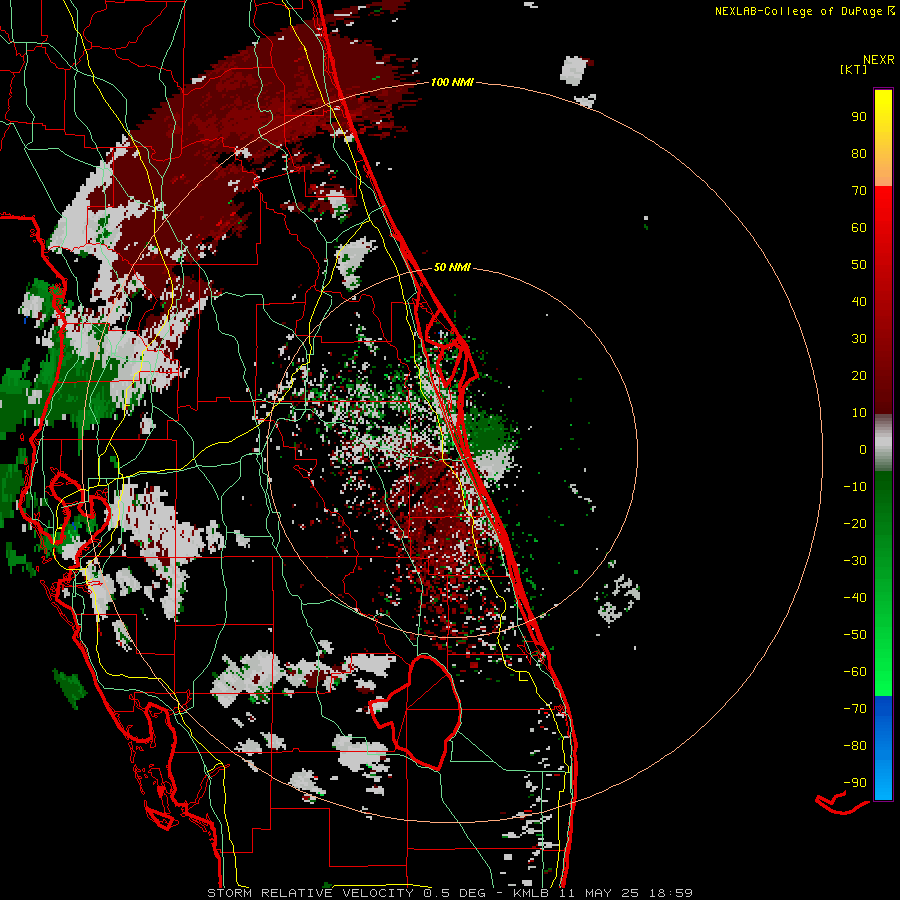Click "STORM RELATIVE VELOCITY" in the bottom caption
900x900 pixels.
(x=311, y=893)
